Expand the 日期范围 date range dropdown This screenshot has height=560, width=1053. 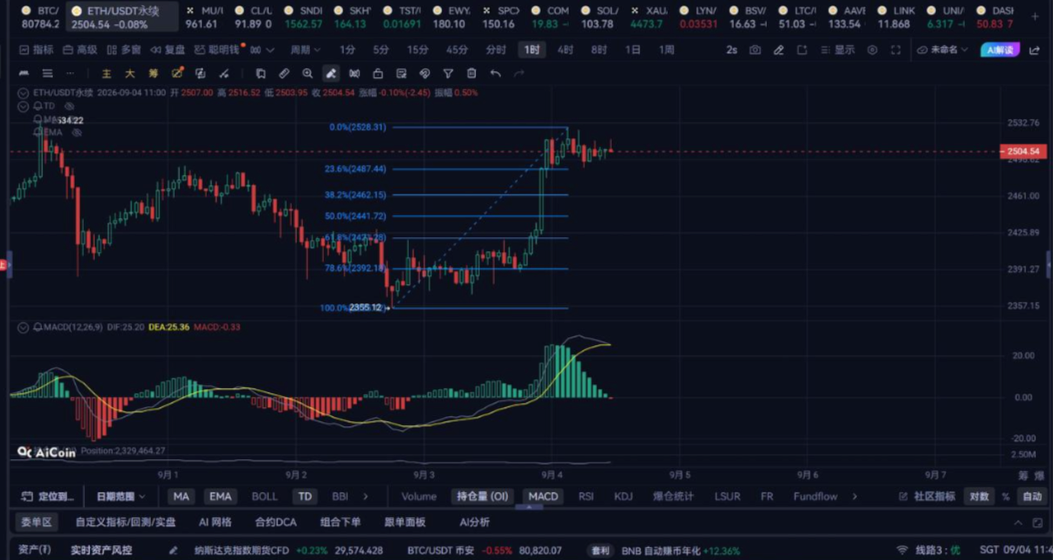pyautogui.click(x=121, y=497)
